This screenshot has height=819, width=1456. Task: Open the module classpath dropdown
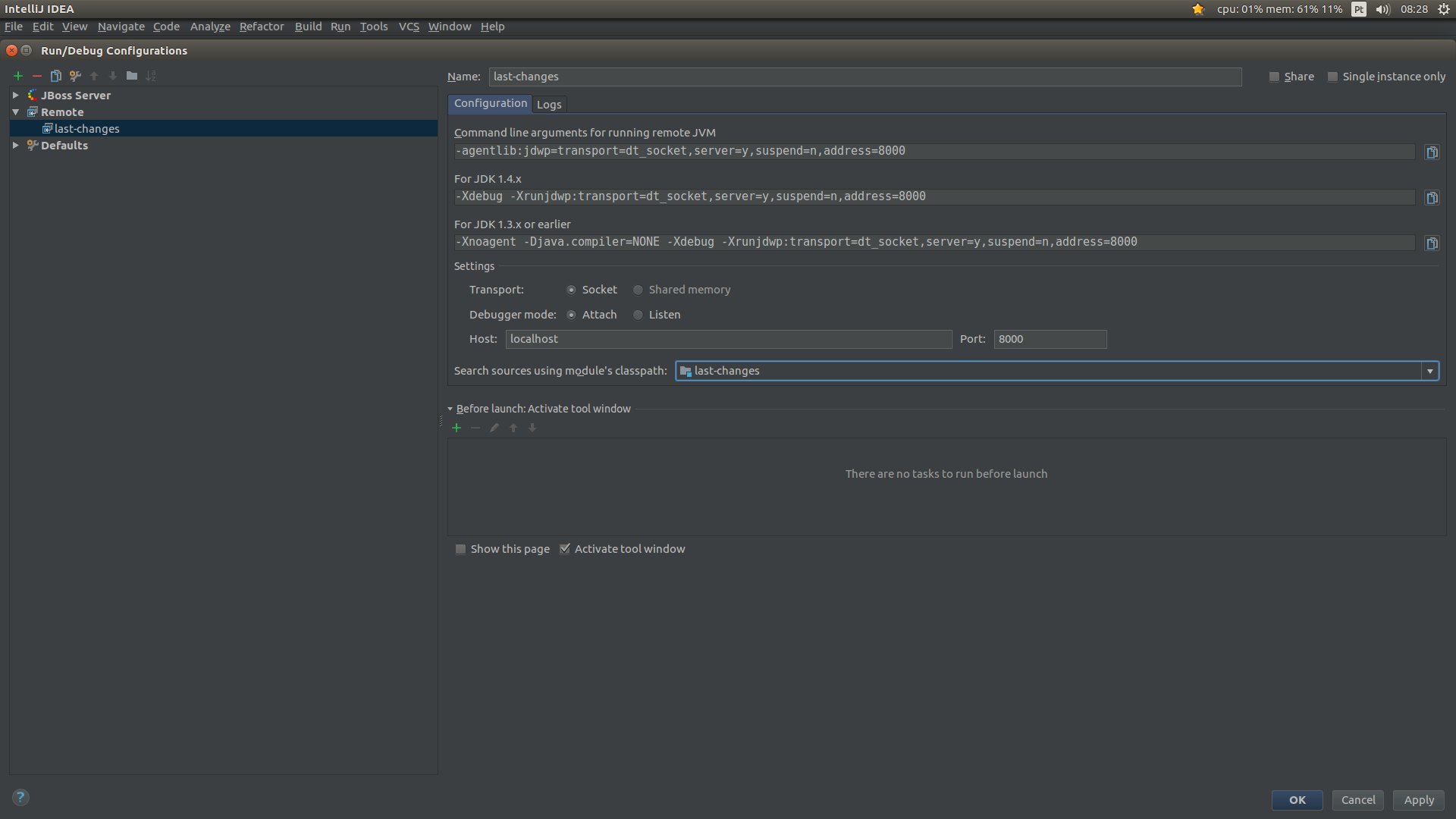(x=1430, y=371)
